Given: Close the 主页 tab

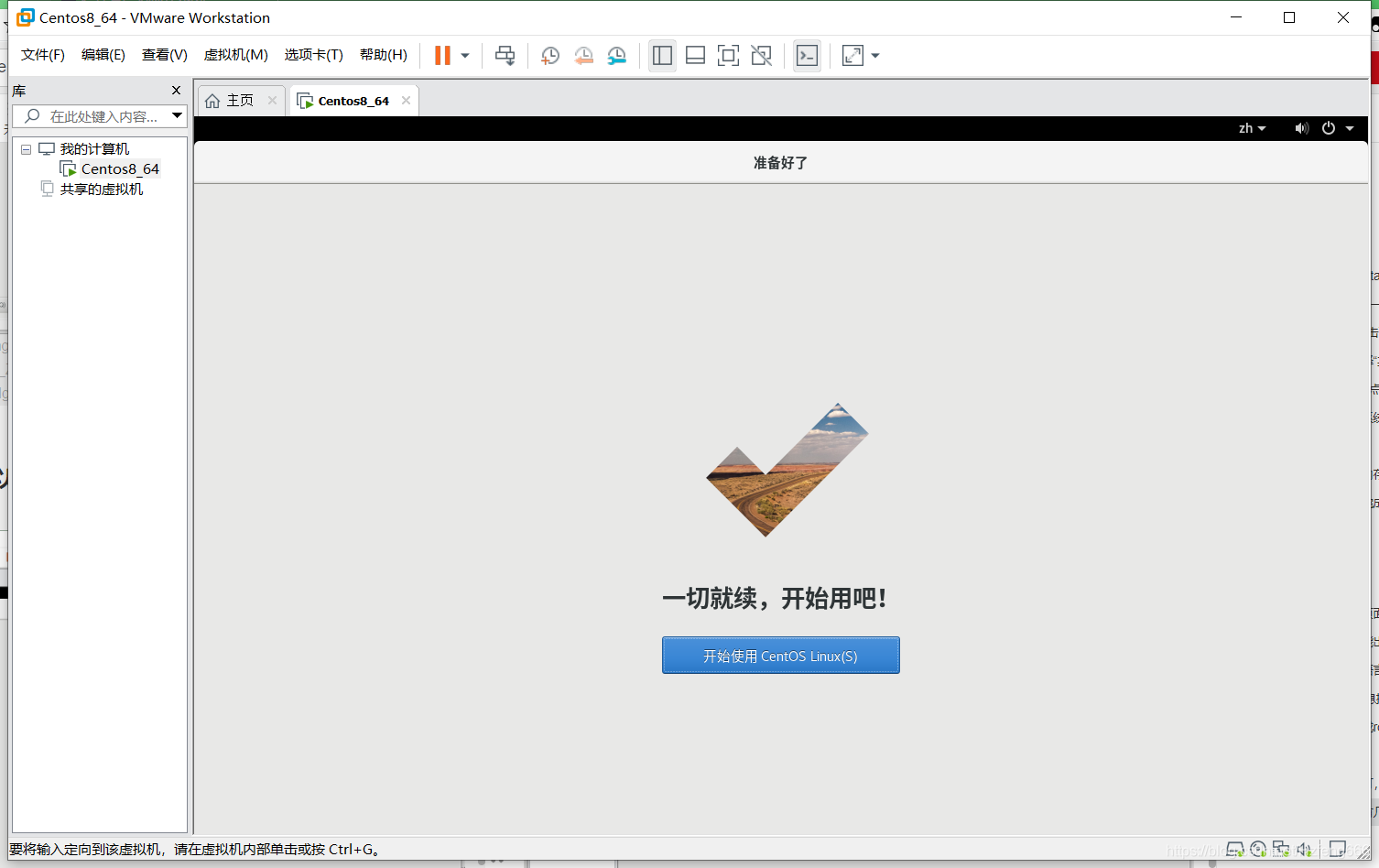Looking at the screenshot, I should [x=272, y=101].
